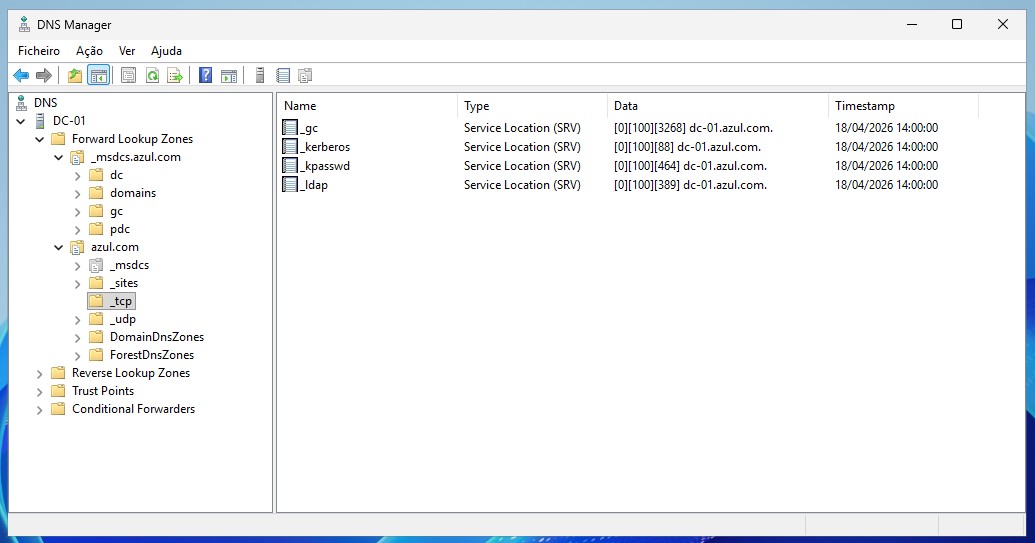
Task: Open the Ação menu
Action: pos(89,51)
